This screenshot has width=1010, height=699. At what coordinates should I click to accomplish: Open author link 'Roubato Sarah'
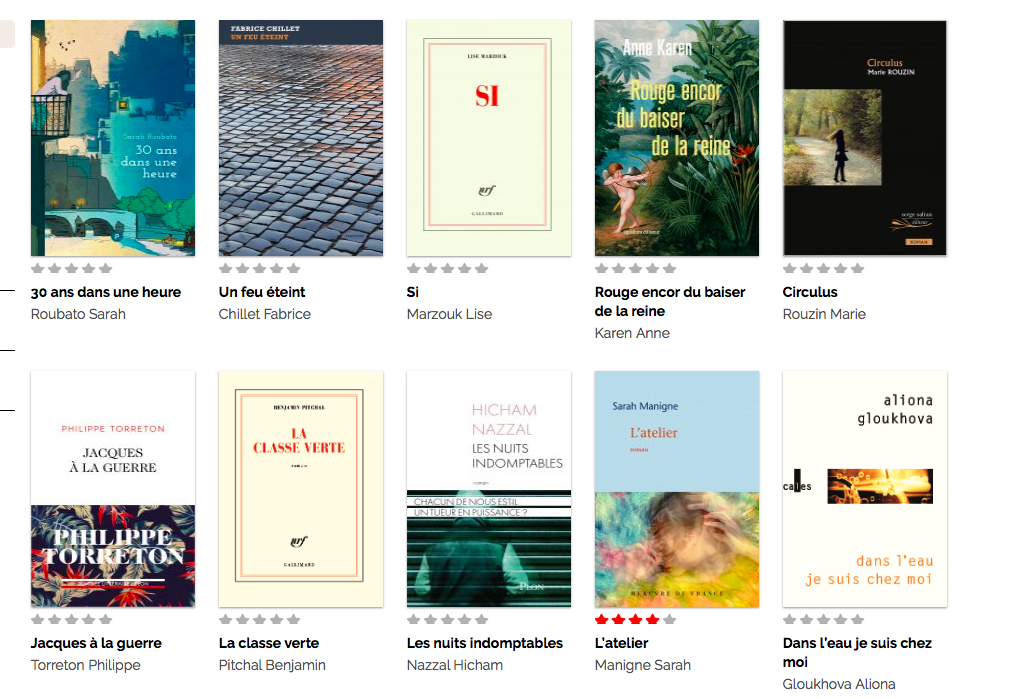78,314
